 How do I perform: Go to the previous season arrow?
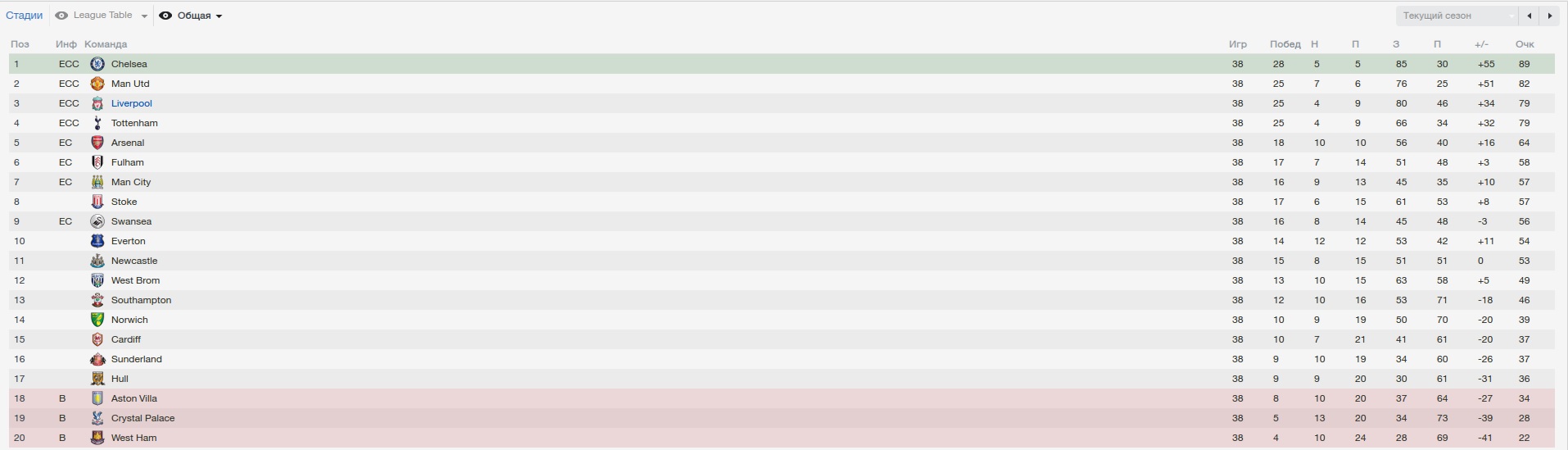[1529, 16]
